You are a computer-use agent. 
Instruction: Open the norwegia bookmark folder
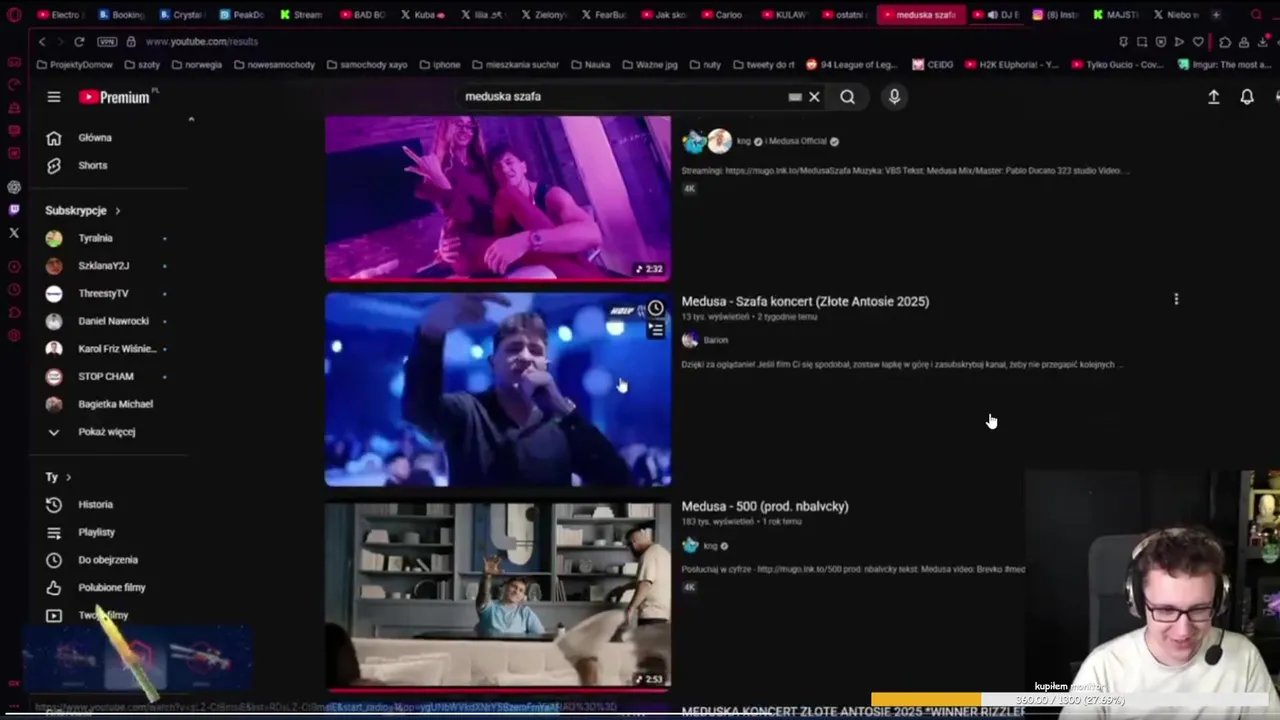coord(197,65)
